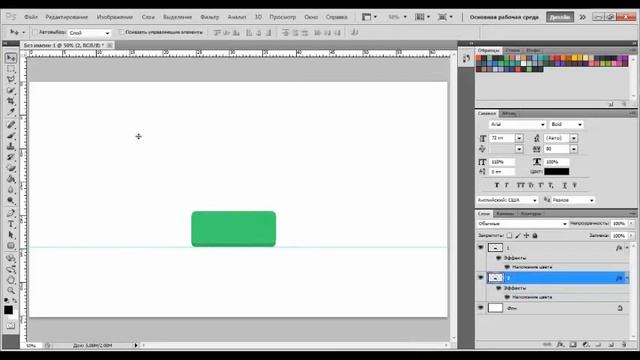Select the Eraser tool
Viewport: 640px width, 360px height.
[11, 168]
